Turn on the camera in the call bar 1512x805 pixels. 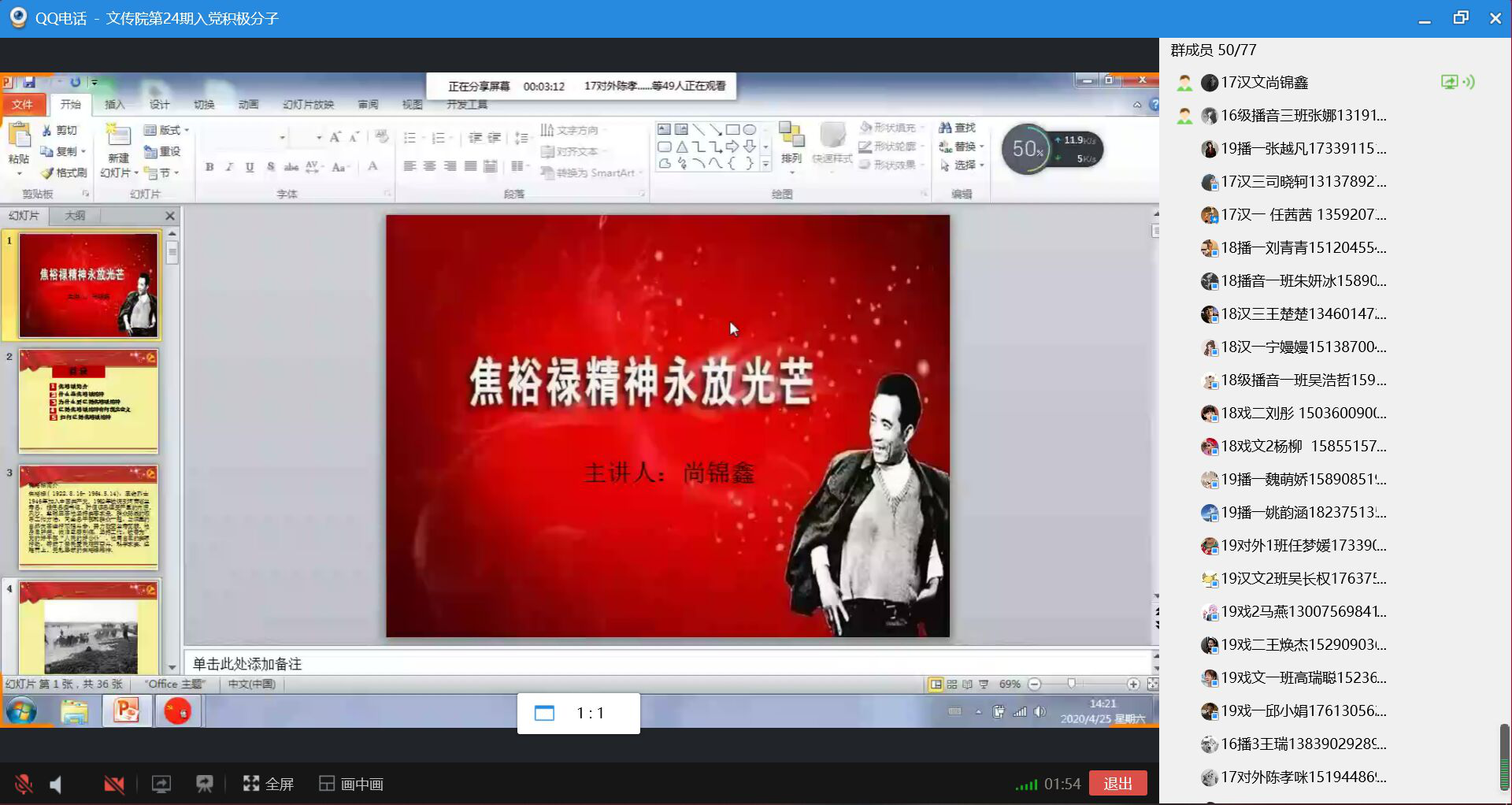(x=114, y=784)
